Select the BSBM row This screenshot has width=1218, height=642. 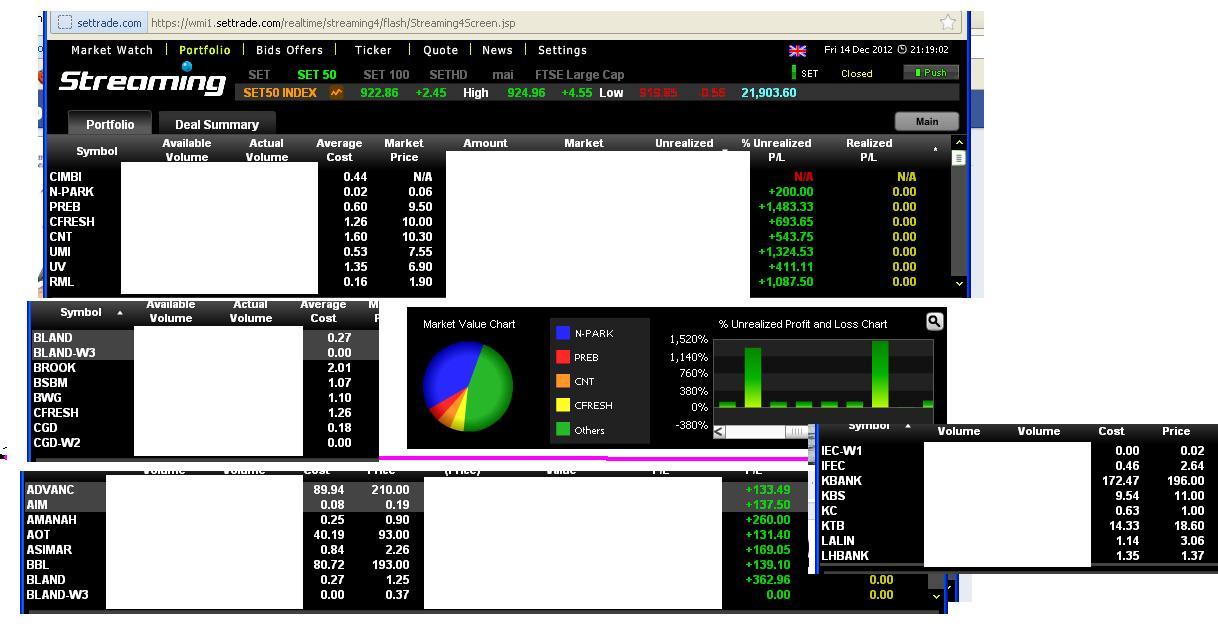click(x=205, y=382)
